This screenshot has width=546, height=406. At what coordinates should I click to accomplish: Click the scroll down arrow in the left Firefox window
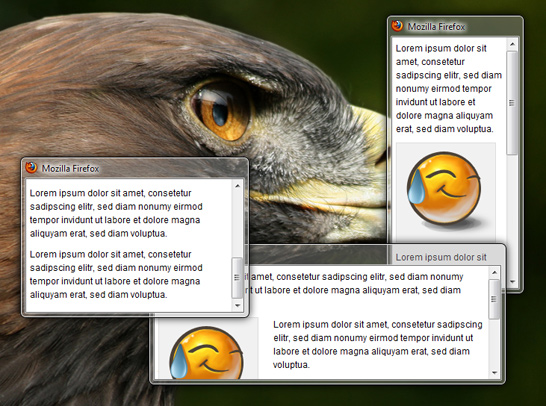pos(237,306)
